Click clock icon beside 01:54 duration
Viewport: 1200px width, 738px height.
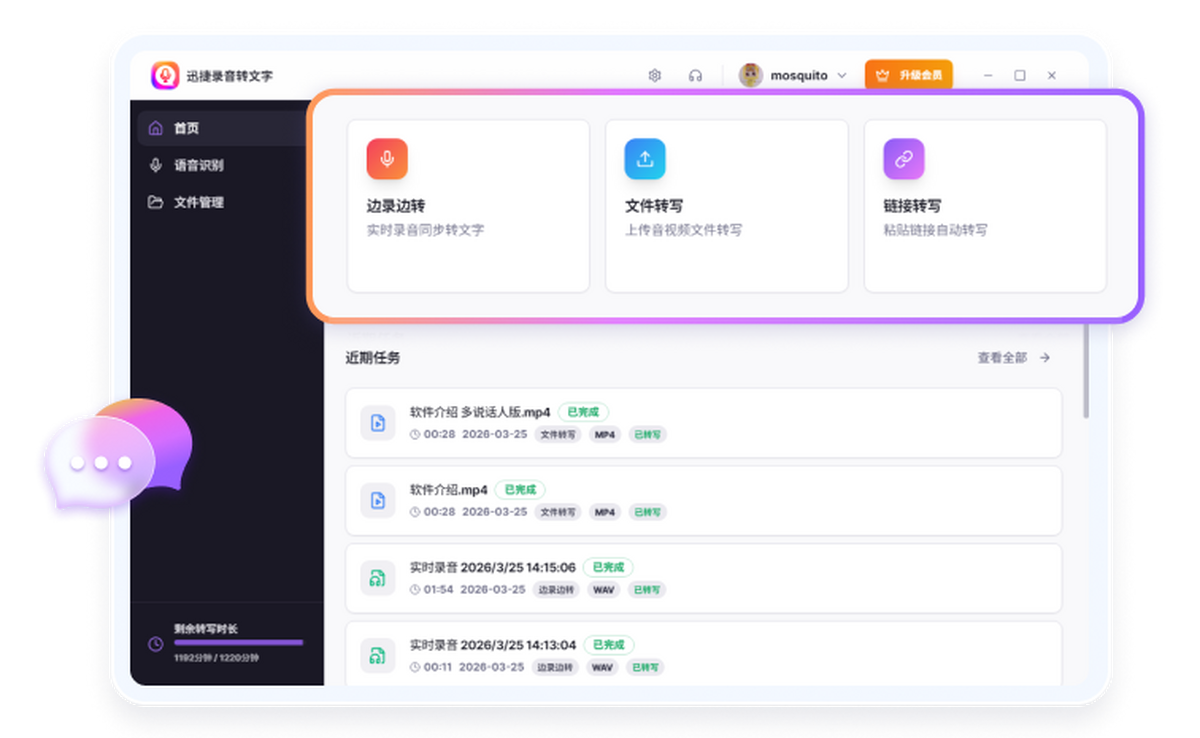(x=415, y=590)
